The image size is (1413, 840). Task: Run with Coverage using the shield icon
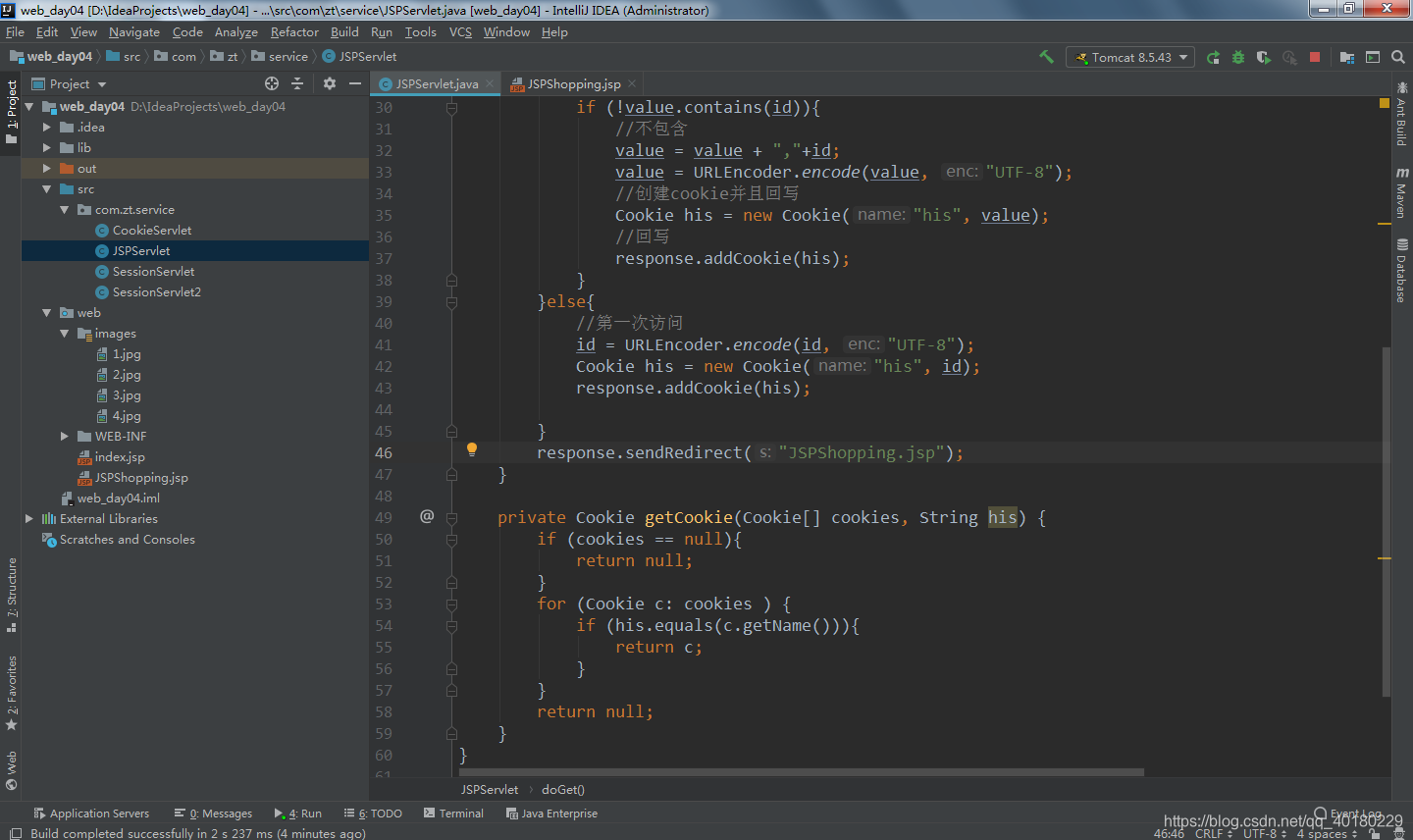1264,57
